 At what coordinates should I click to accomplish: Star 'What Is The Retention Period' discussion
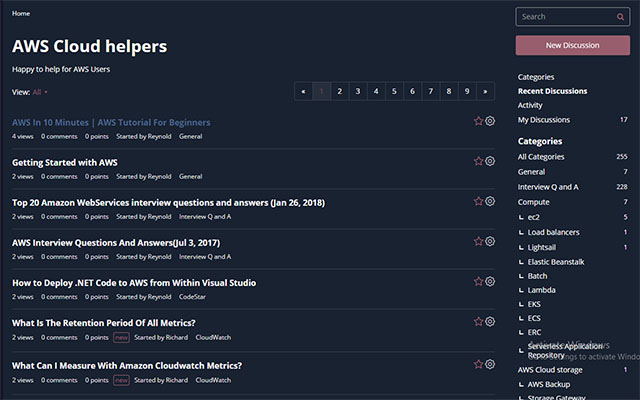coord(478,322)
